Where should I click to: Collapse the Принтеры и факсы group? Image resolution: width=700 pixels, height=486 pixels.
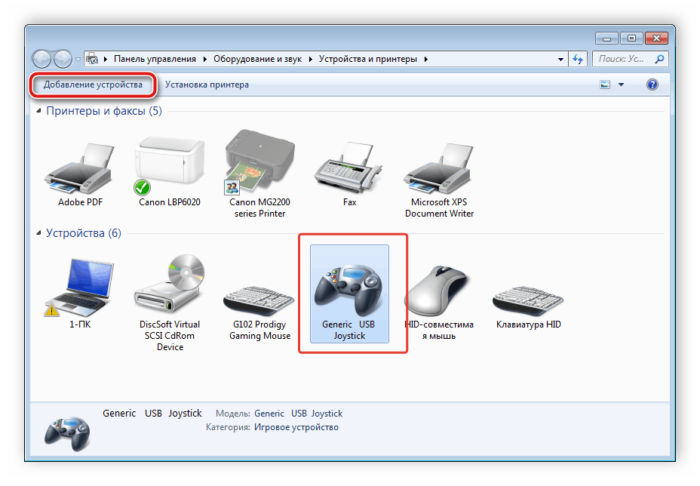click(x=40, y=111)
